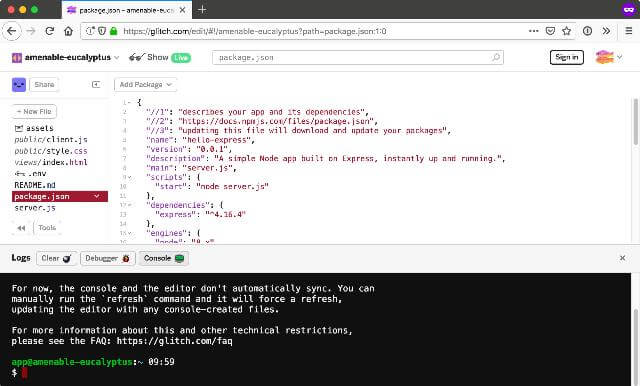Image resolution: width=640 pixels, height=386 pixels.
Task: Open the tracking protection shield icon
Action: [102, 31]
